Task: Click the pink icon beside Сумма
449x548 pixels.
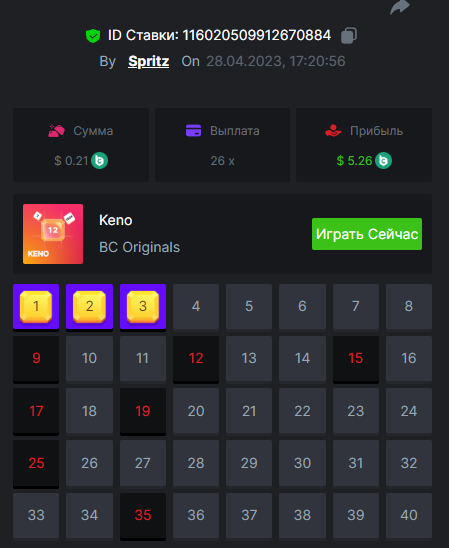Action: coord(56,131)
